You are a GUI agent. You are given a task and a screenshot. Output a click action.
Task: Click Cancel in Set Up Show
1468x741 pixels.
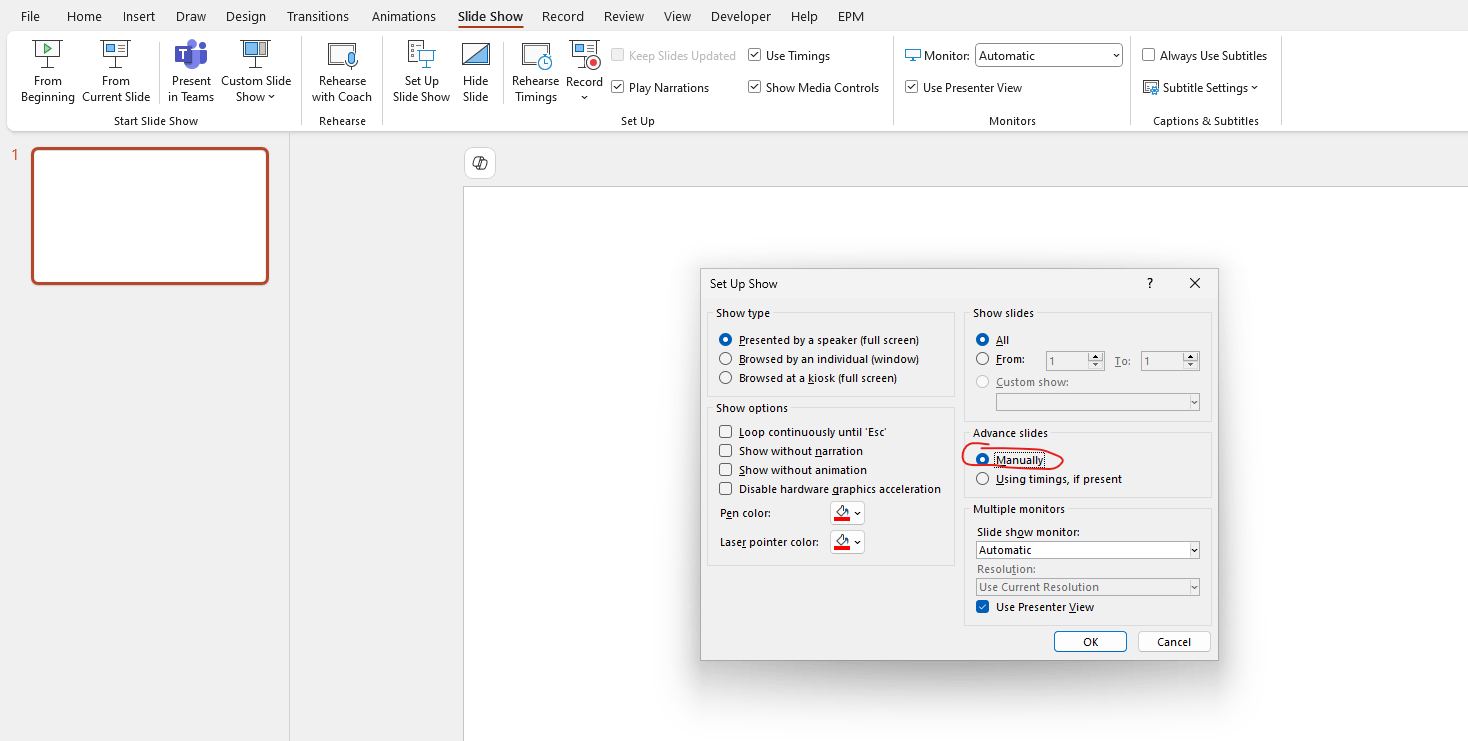tap(1174, 642)
